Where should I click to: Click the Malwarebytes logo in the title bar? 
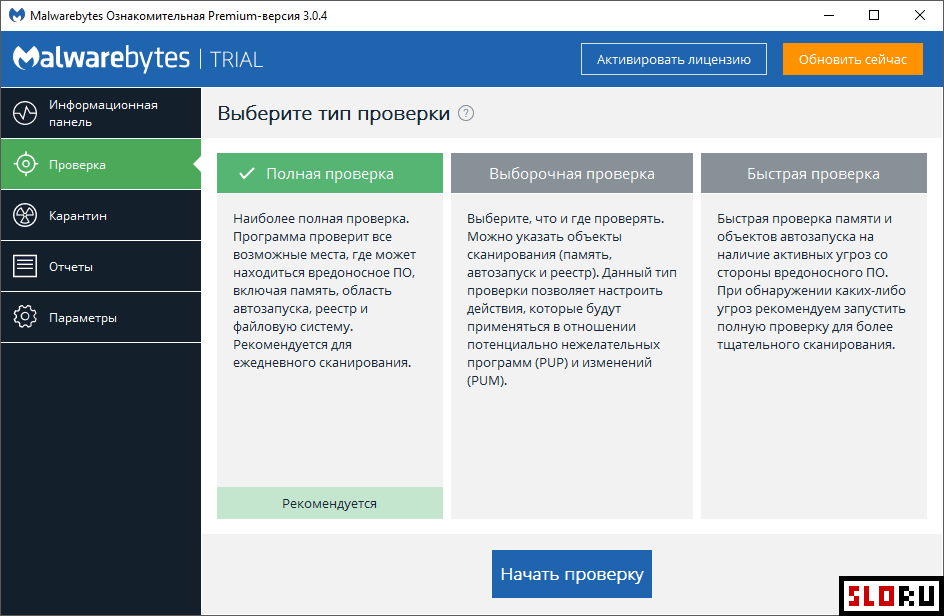pyautogui.click(x=16, y=15)
